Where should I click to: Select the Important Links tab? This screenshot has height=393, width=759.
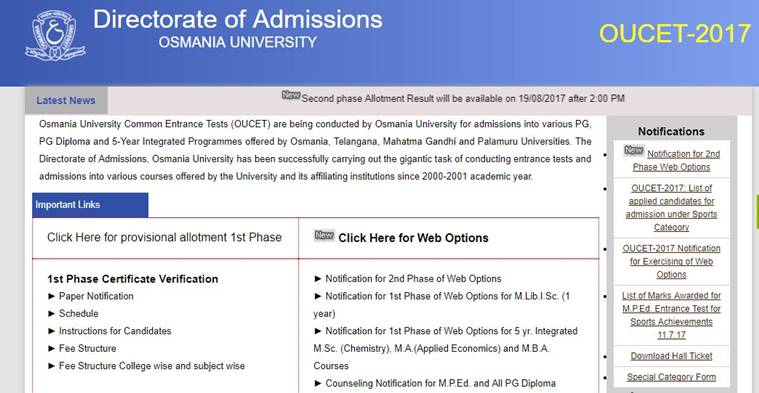(x=90, y=205)
